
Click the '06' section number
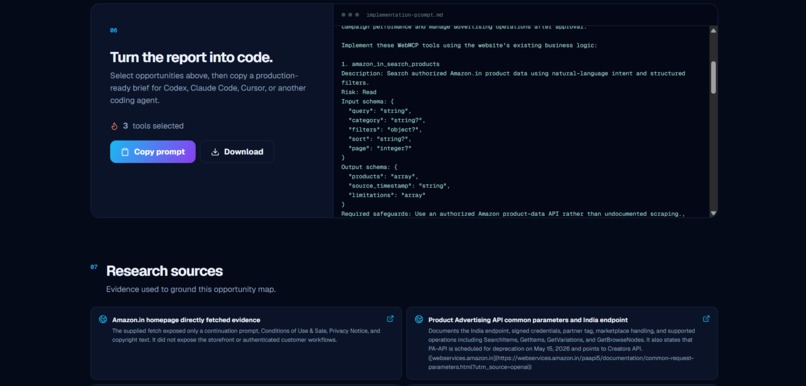pyautogui.click(x=114, y=30)
